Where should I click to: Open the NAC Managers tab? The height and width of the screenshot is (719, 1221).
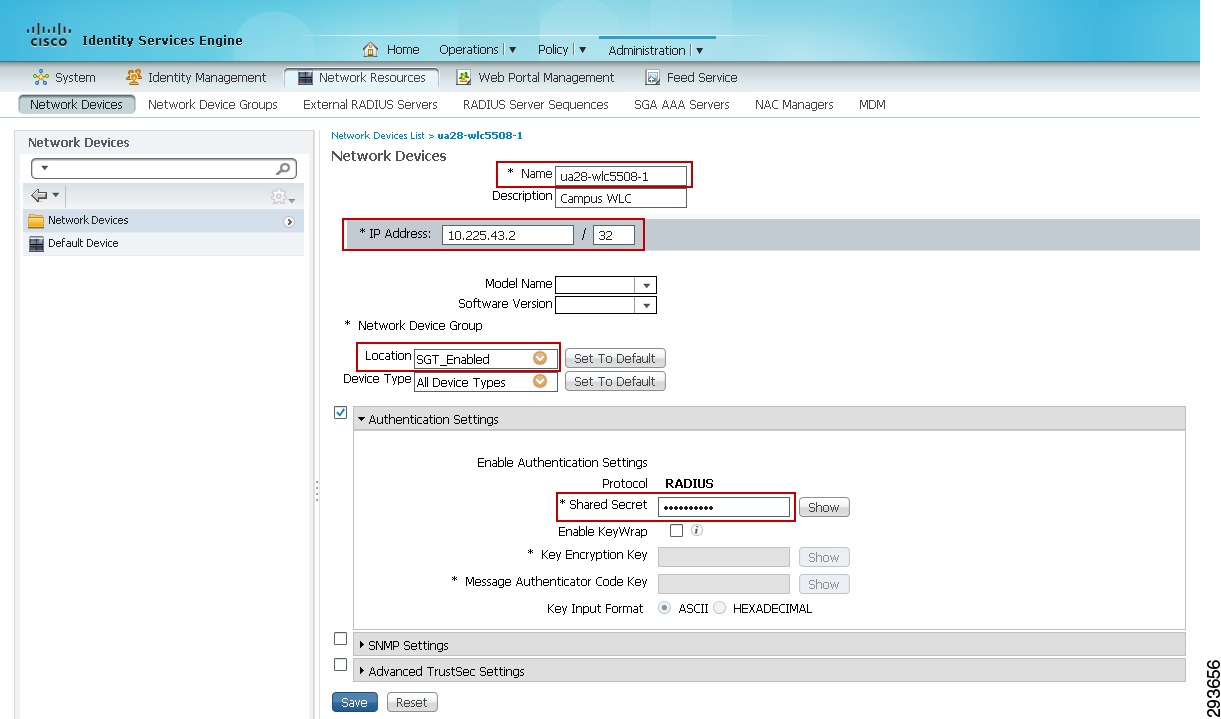794,104
